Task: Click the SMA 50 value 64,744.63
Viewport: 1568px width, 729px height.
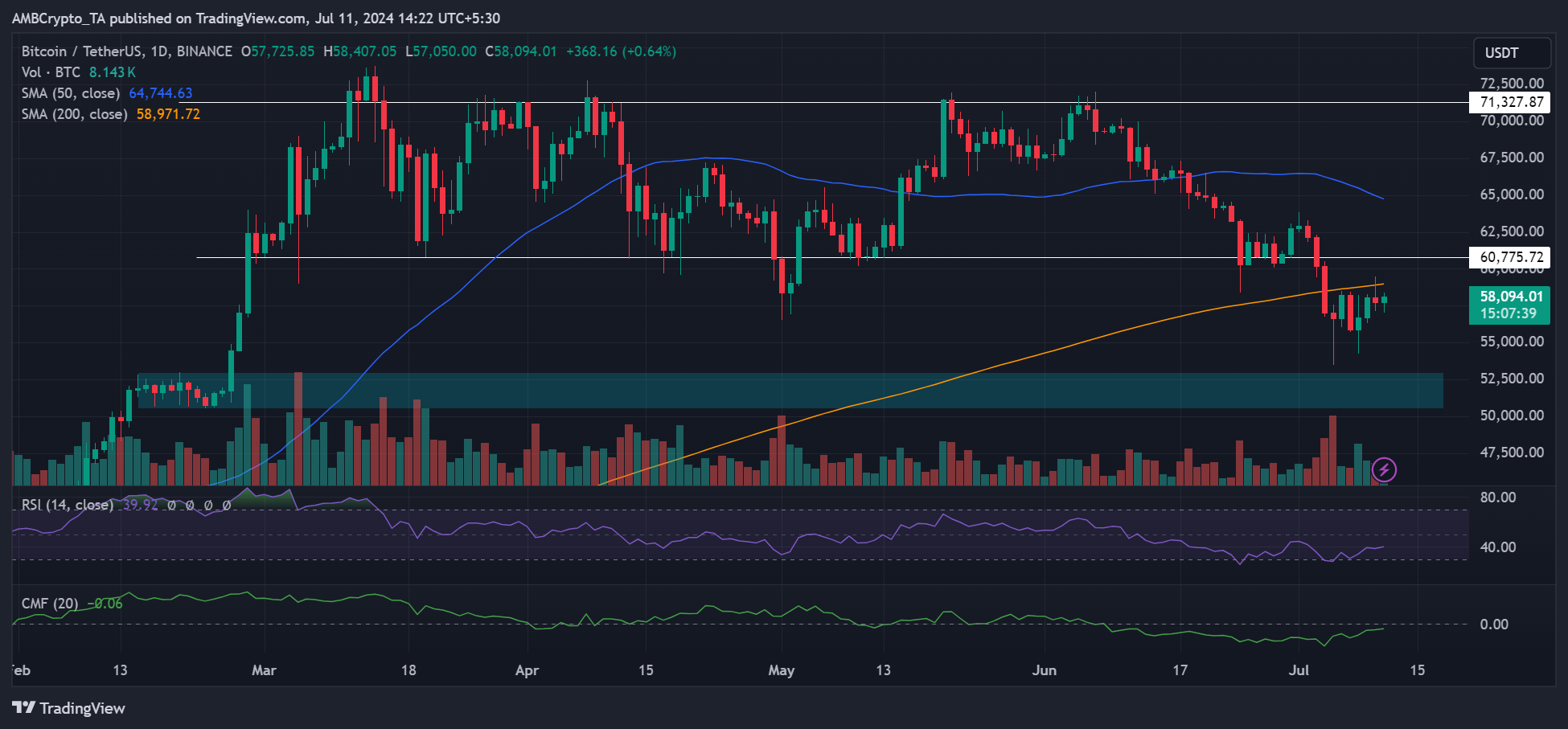Action: click(161, 93)
